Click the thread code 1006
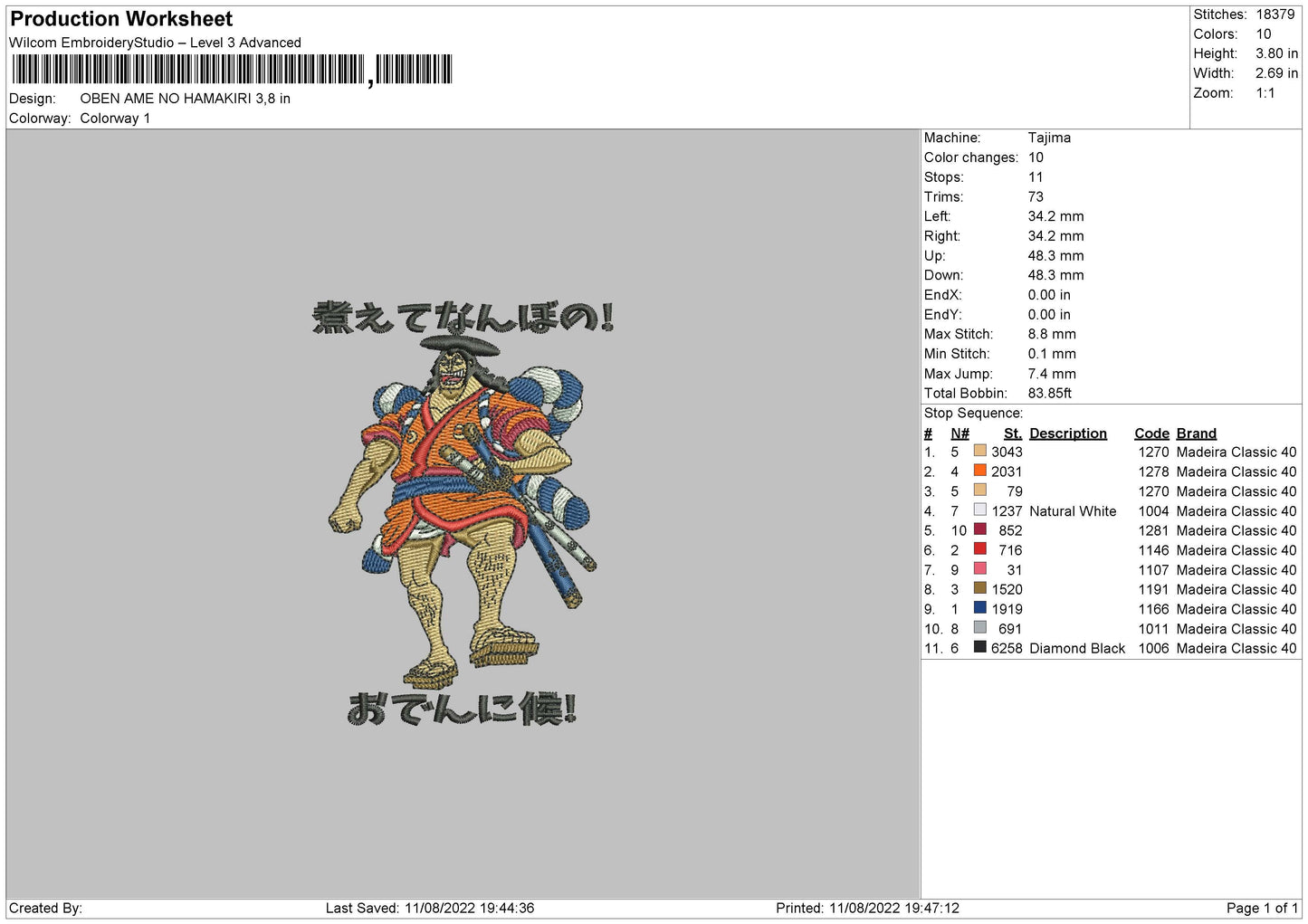Screen dimensions: 1308x924 [x=1153, y=649]
